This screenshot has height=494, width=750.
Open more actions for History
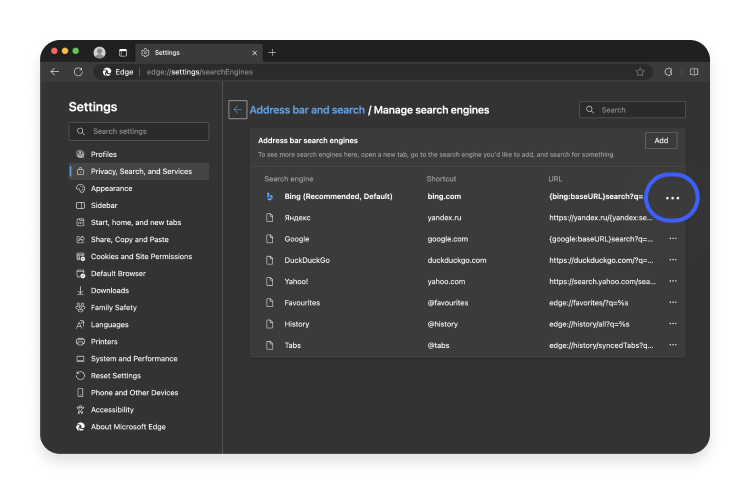pos(673,324)
